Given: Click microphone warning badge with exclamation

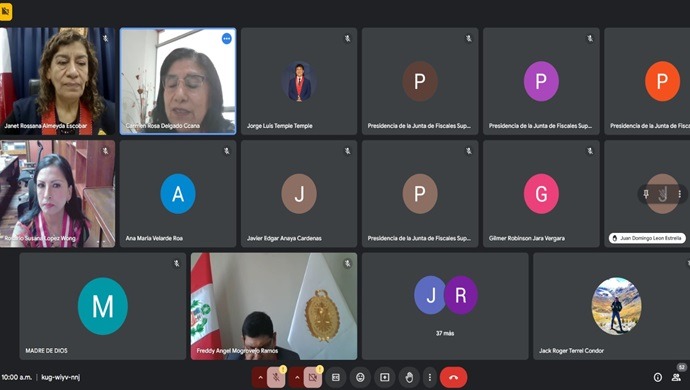Looking at the screenshot, I should click(283, 369).
